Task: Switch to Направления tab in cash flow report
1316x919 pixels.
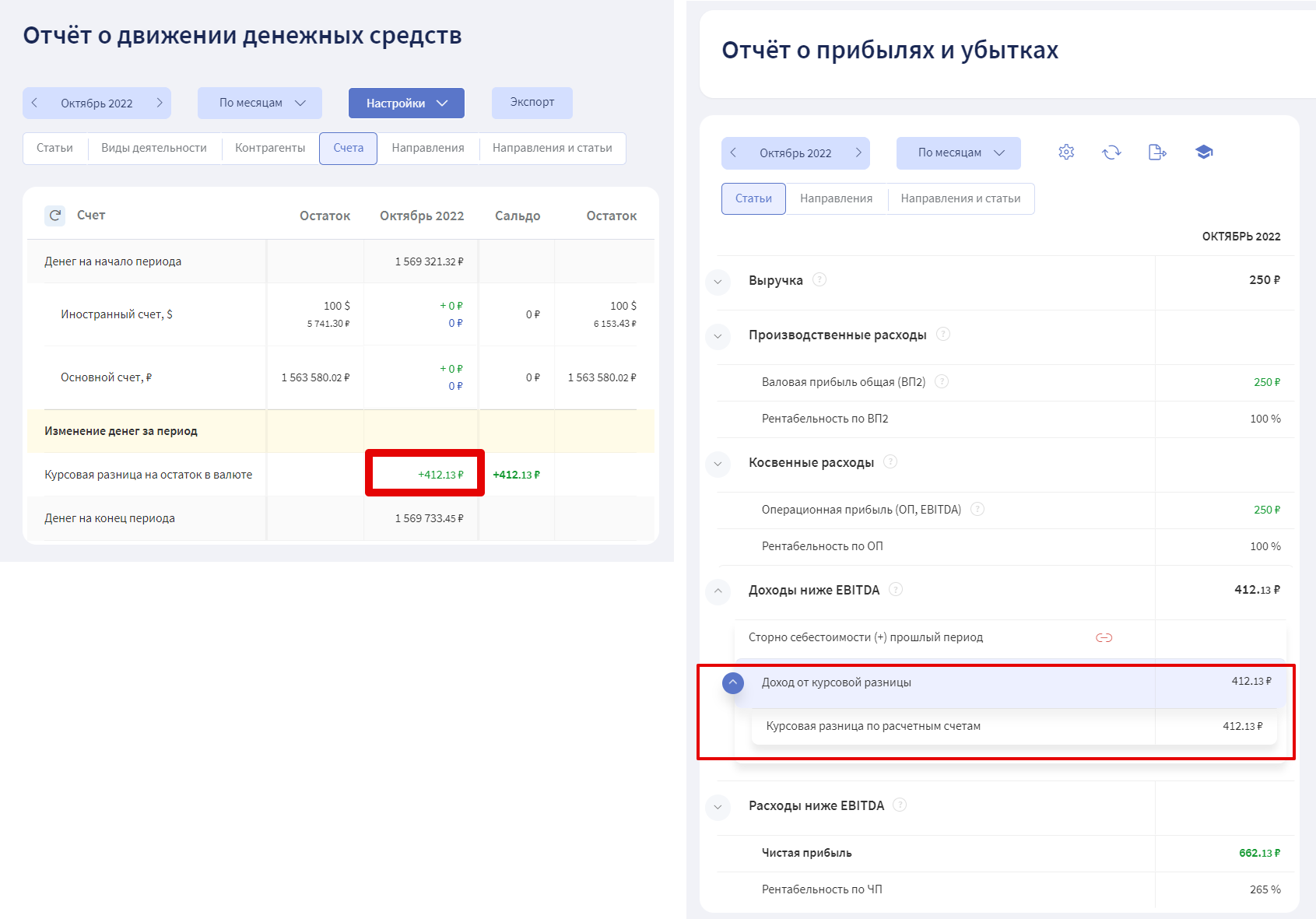Action: (428, 148)
